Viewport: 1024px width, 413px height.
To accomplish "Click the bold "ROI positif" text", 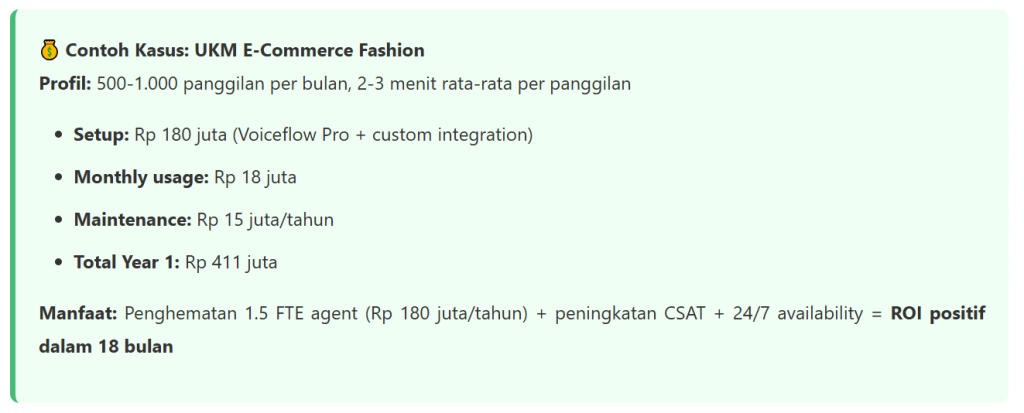I will pos(938,314).
